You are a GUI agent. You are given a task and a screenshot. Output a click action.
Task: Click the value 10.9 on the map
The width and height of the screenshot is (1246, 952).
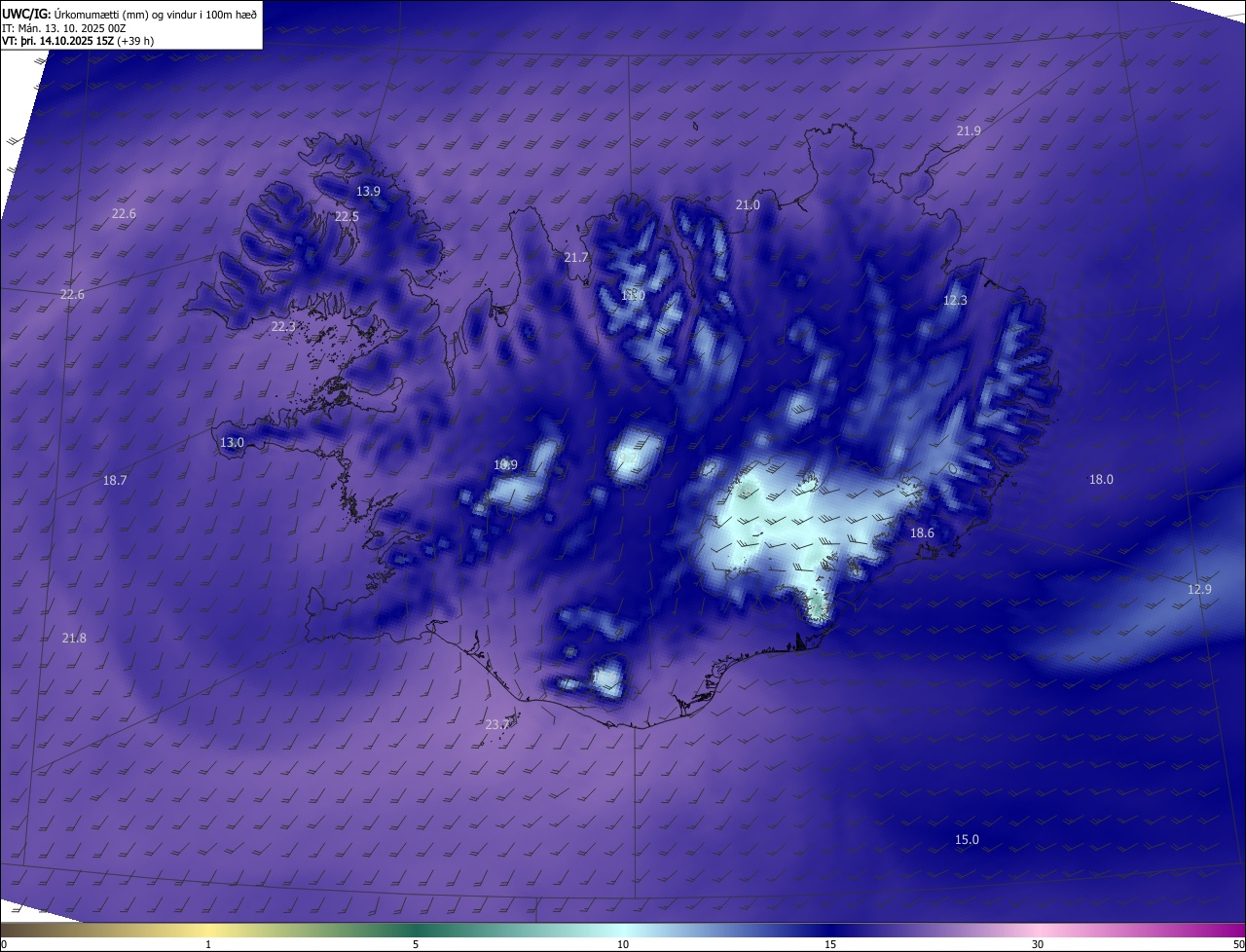[x=505, y=465]
